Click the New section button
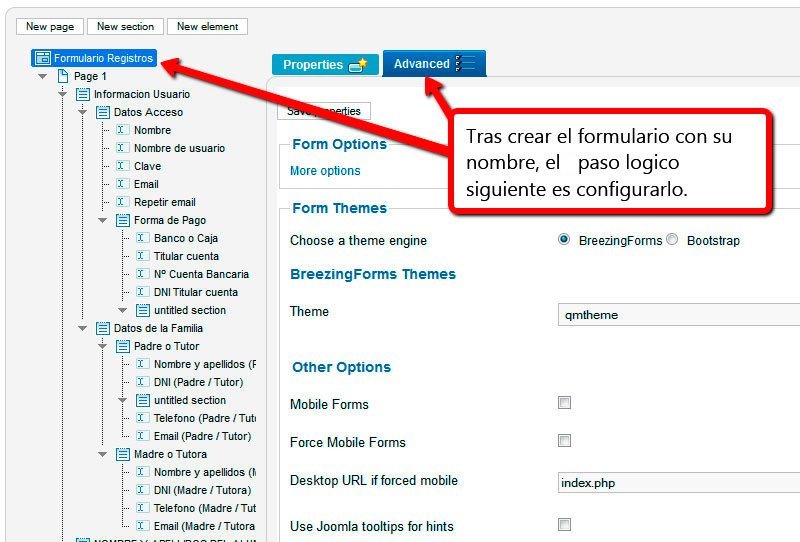Screen dimensions: 800x542 pyautogui.click(x=126, y=27)
